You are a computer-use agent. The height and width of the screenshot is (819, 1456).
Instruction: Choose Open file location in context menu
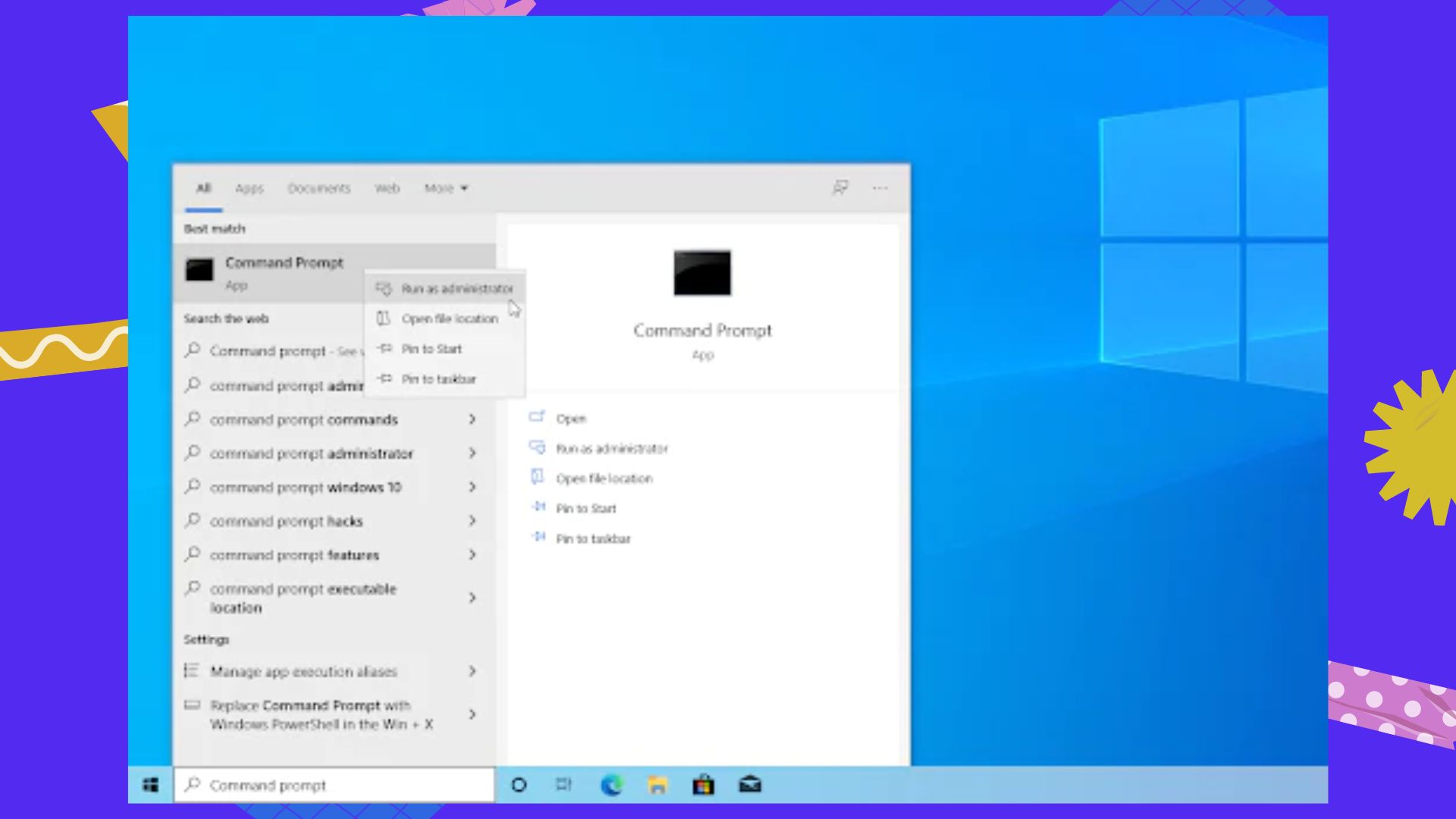click(445, 318)
